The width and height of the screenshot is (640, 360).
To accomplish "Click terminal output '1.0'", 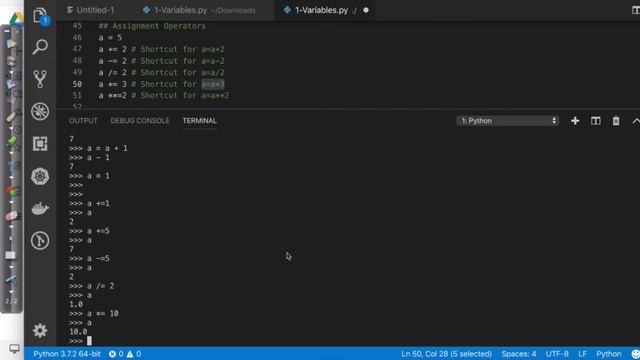I will (76, 304).
